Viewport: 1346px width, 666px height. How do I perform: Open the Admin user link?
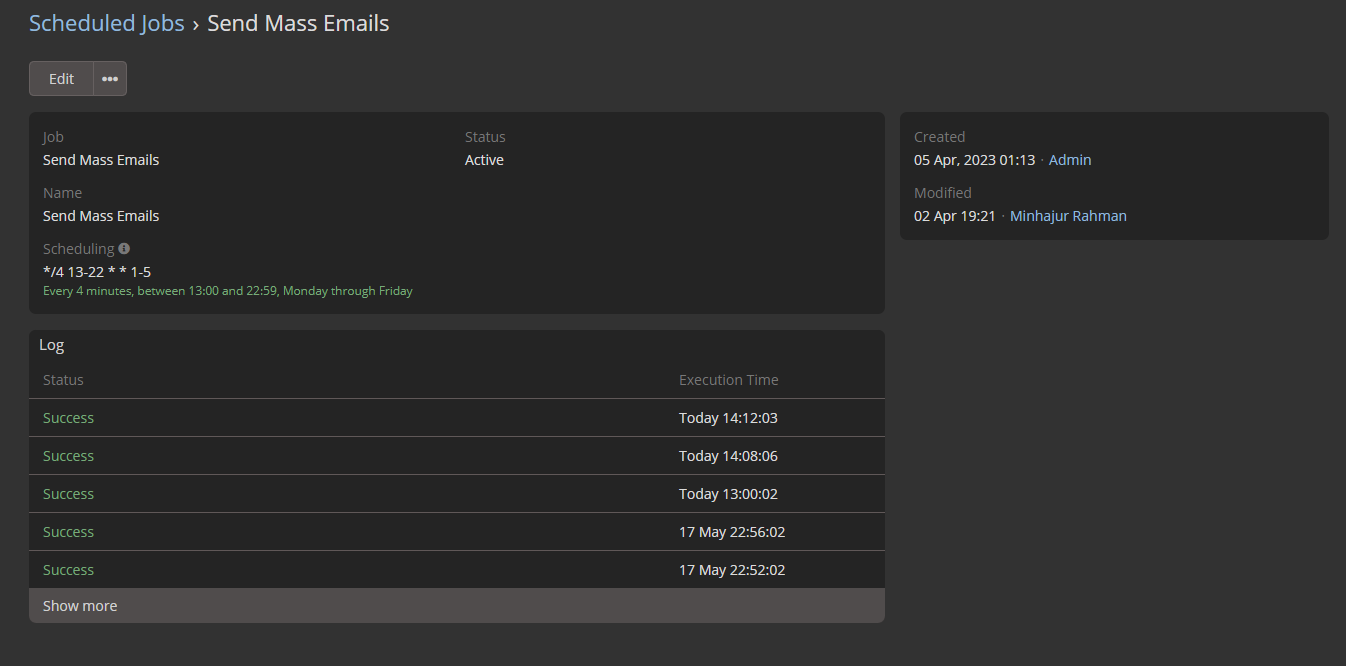coord(1070,160)
